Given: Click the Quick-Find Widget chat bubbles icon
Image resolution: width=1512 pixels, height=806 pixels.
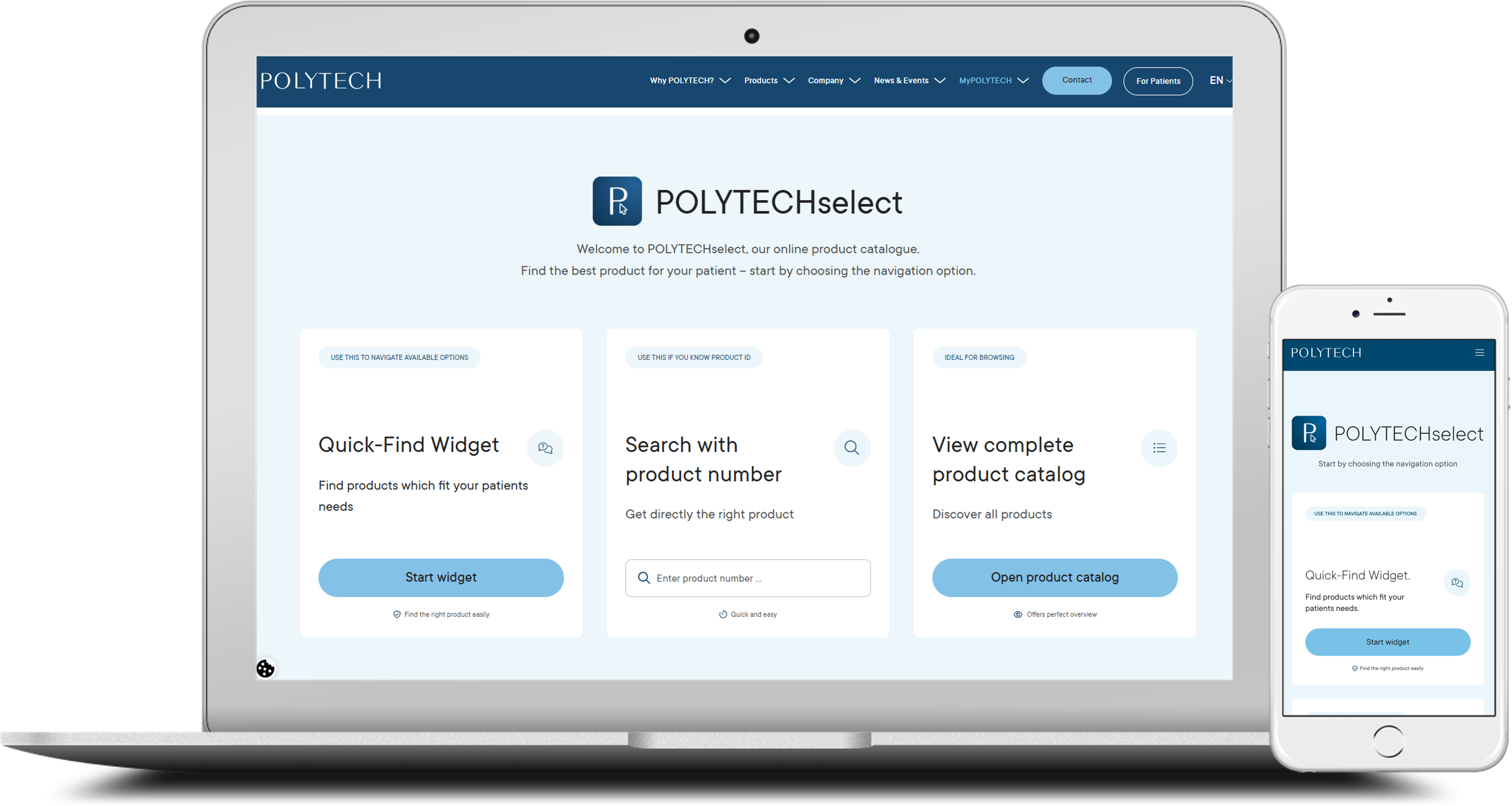Looking at the screenshot, I should click(545, 448).
